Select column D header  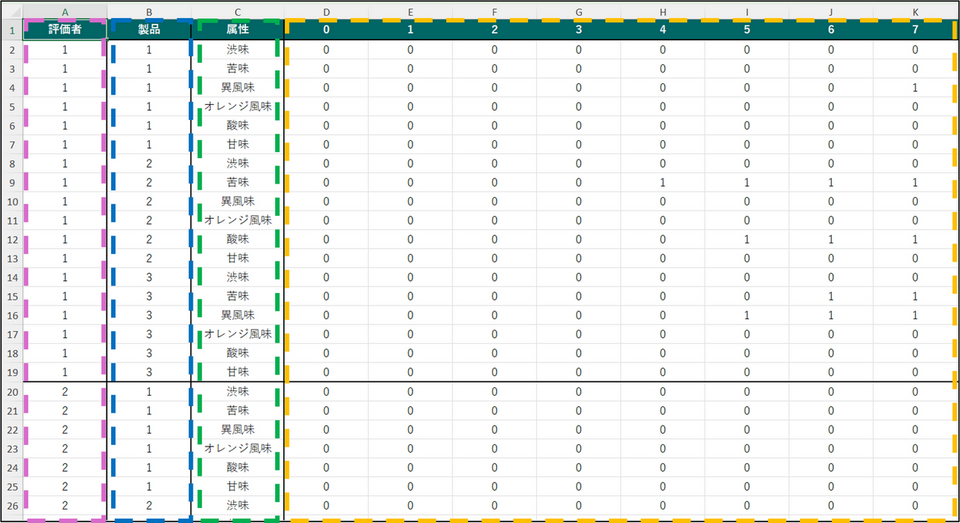(x=326, y=12)
